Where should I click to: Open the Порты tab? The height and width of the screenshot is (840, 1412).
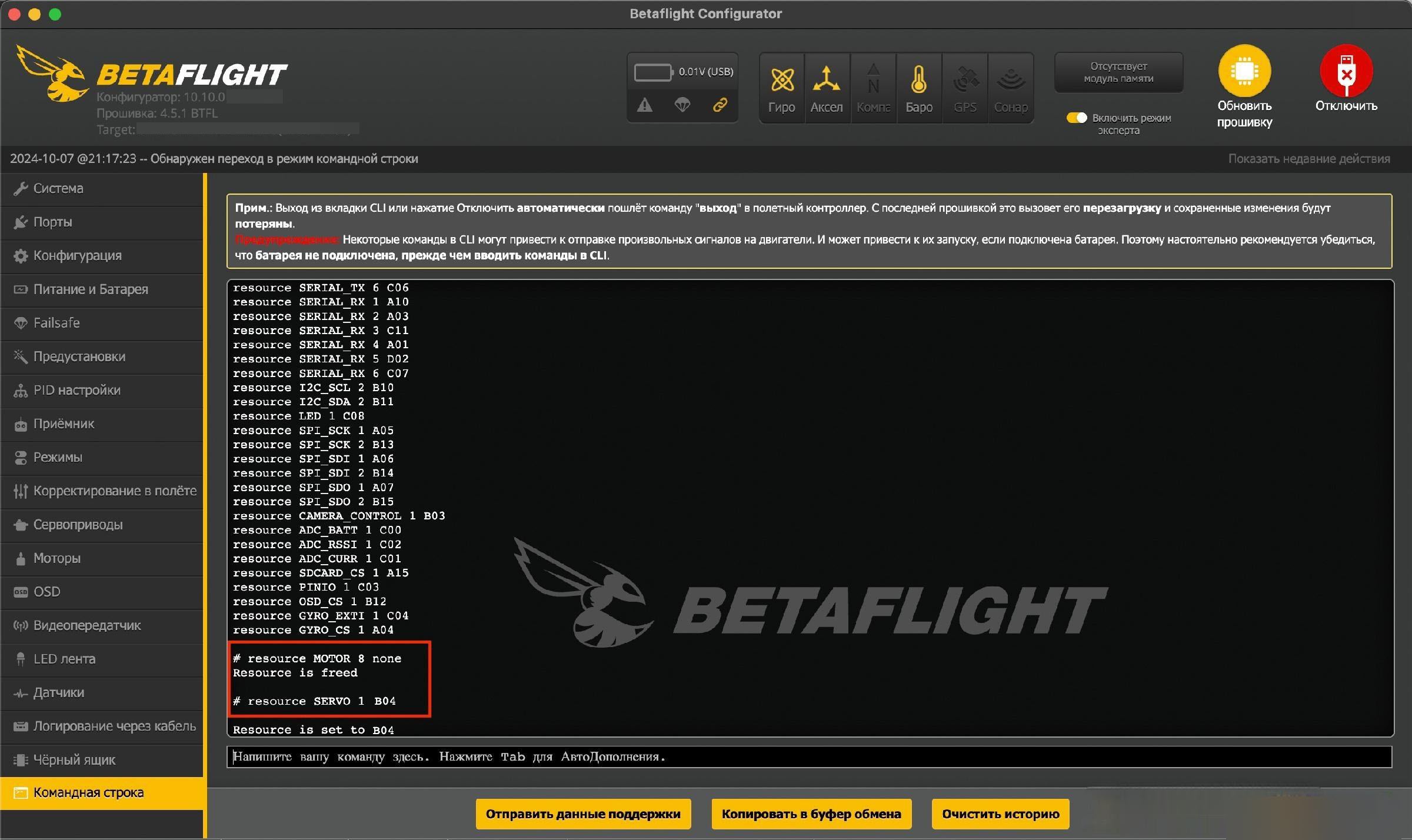coord(102,222)
